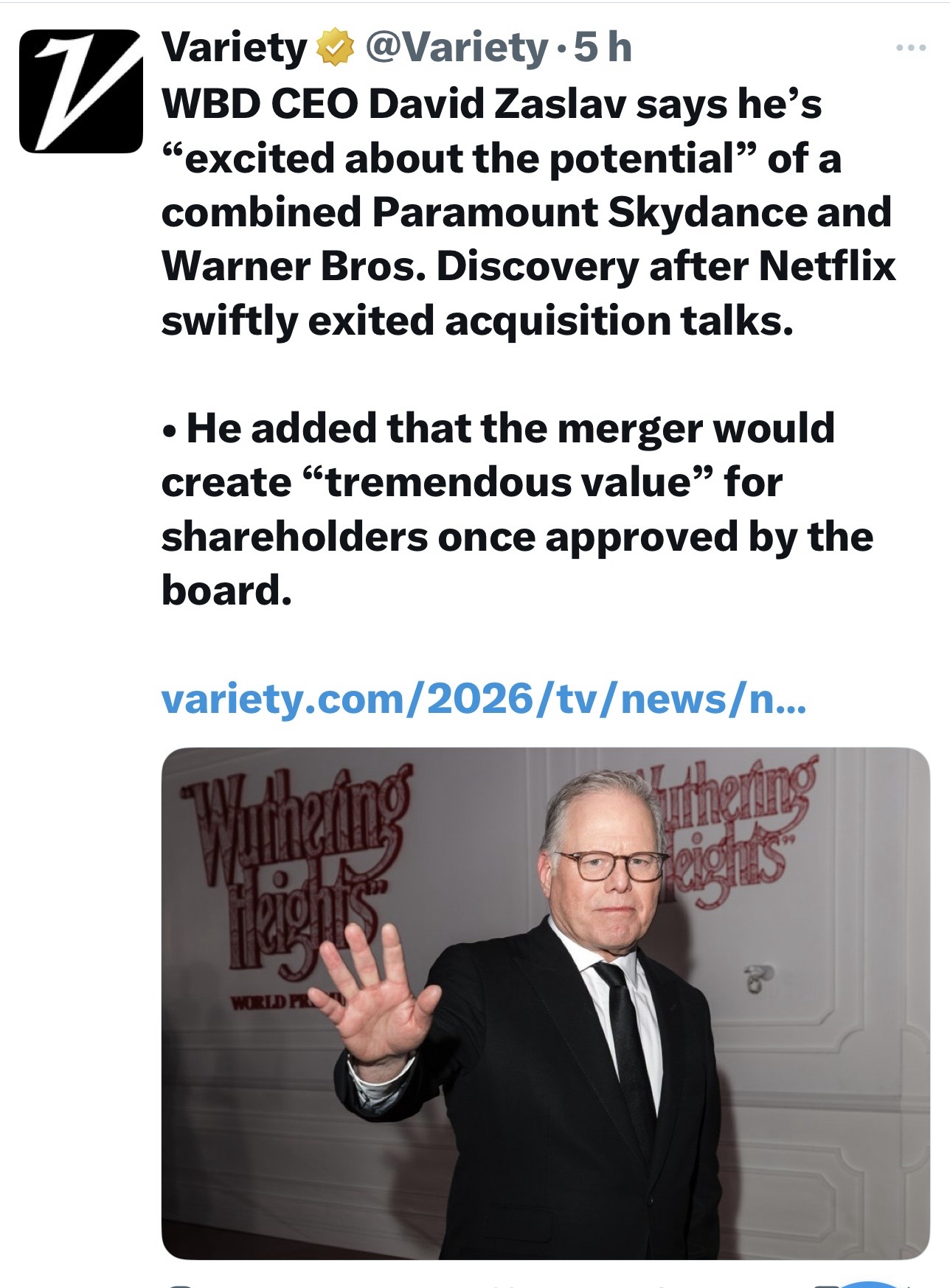Click the tweet headline about David Zaslav
The width and height of the screenshot is (950, 1288).
(491, 103)
